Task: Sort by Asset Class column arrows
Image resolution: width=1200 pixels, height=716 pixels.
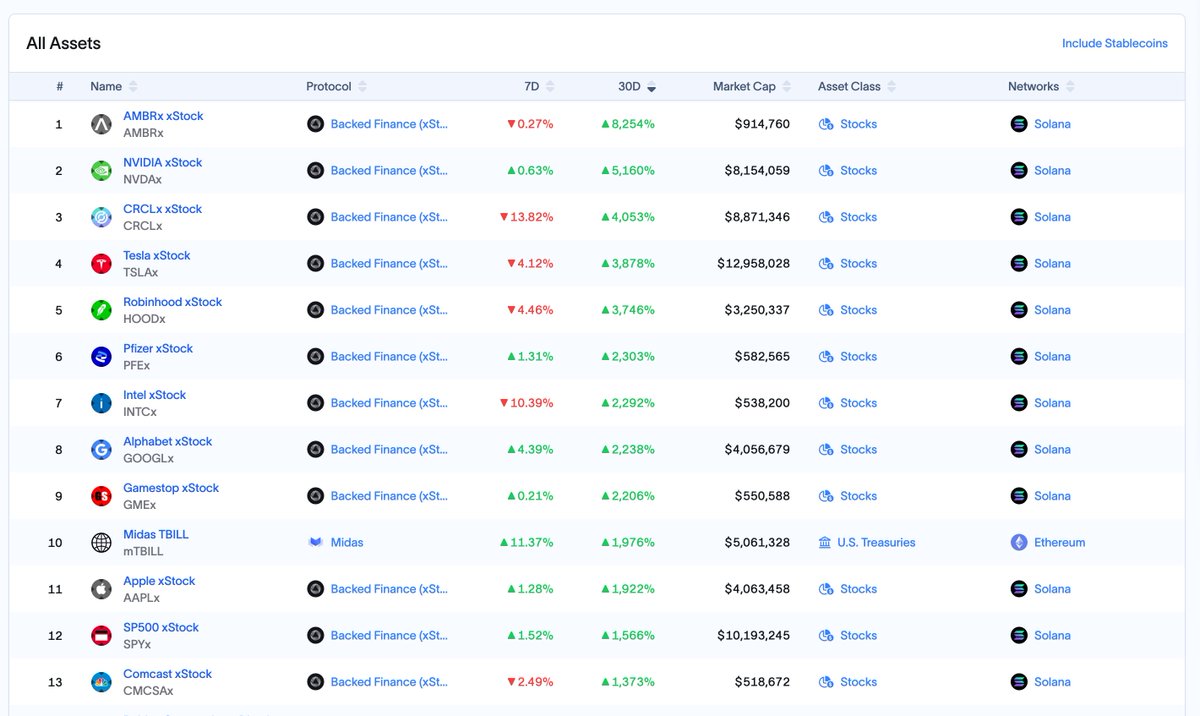Action: pyautogui.click(x=892, y=87)
